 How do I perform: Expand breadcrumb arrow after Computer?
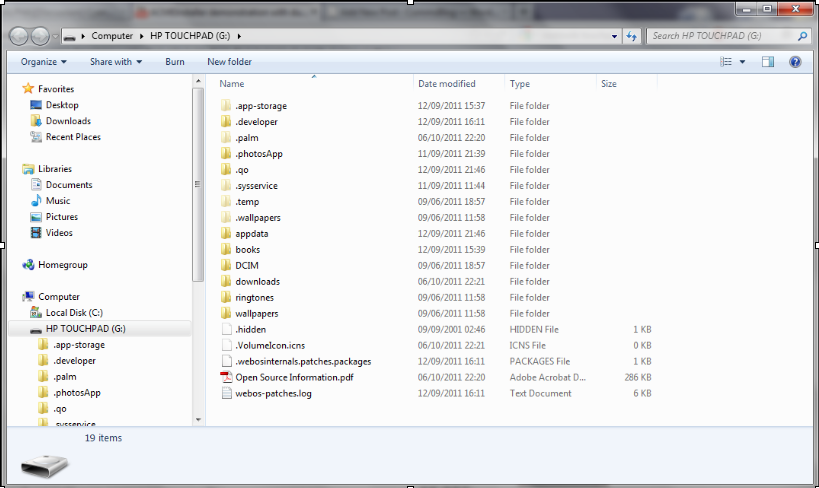[142, 36]
